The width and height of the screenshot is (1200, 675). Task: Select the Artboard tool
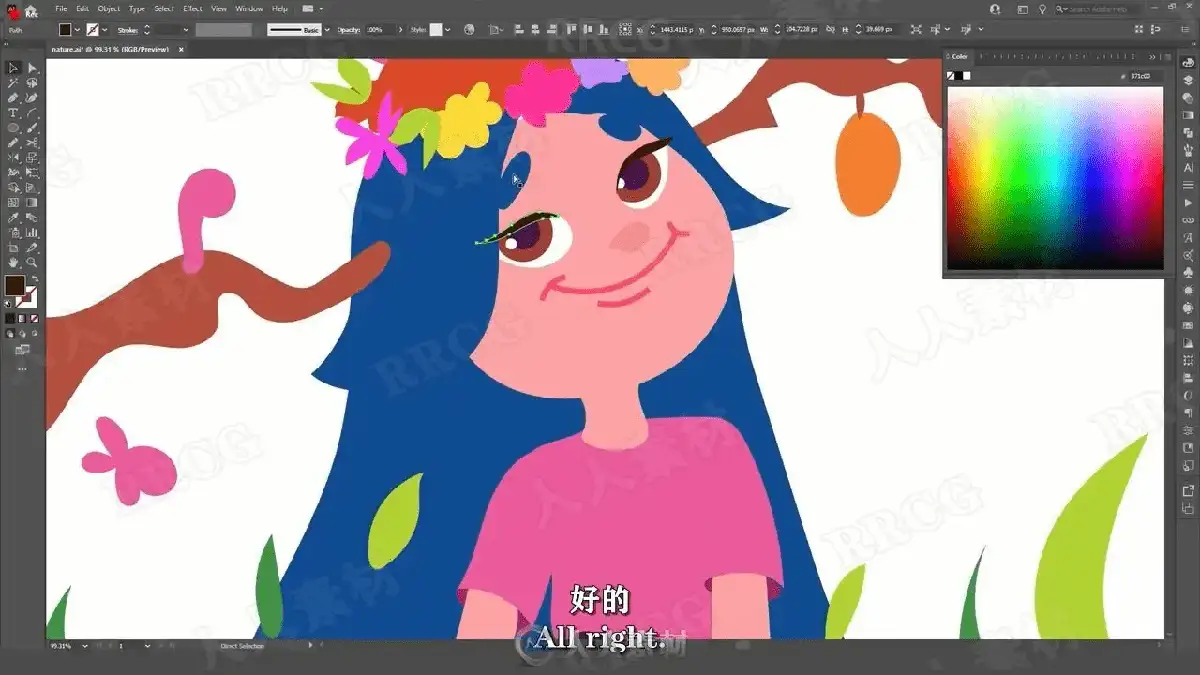[14, 247]
